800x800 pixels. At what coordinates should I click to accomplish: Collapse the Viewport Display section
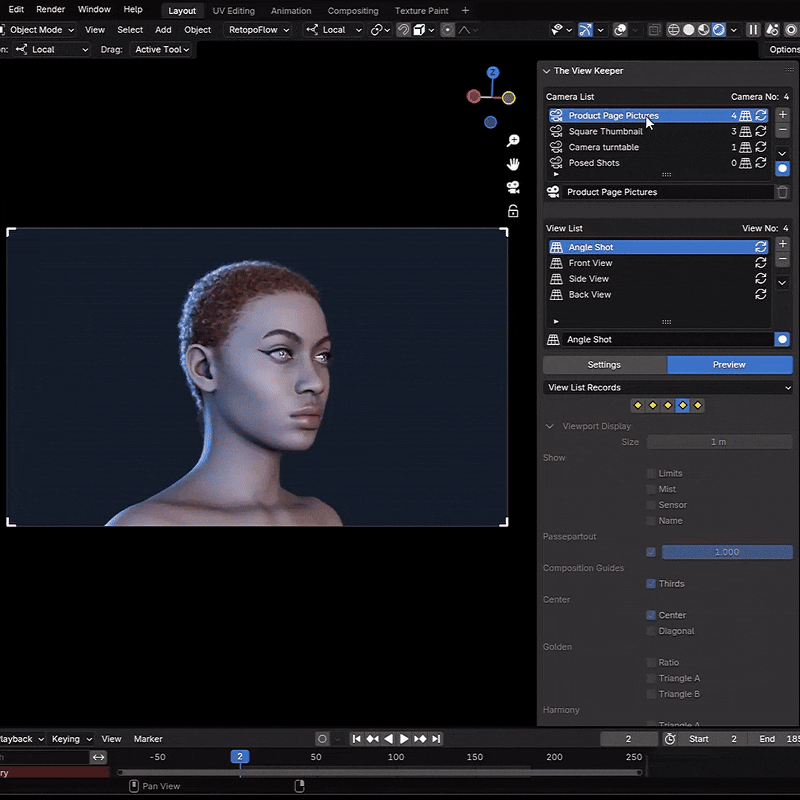pos(549,426)
